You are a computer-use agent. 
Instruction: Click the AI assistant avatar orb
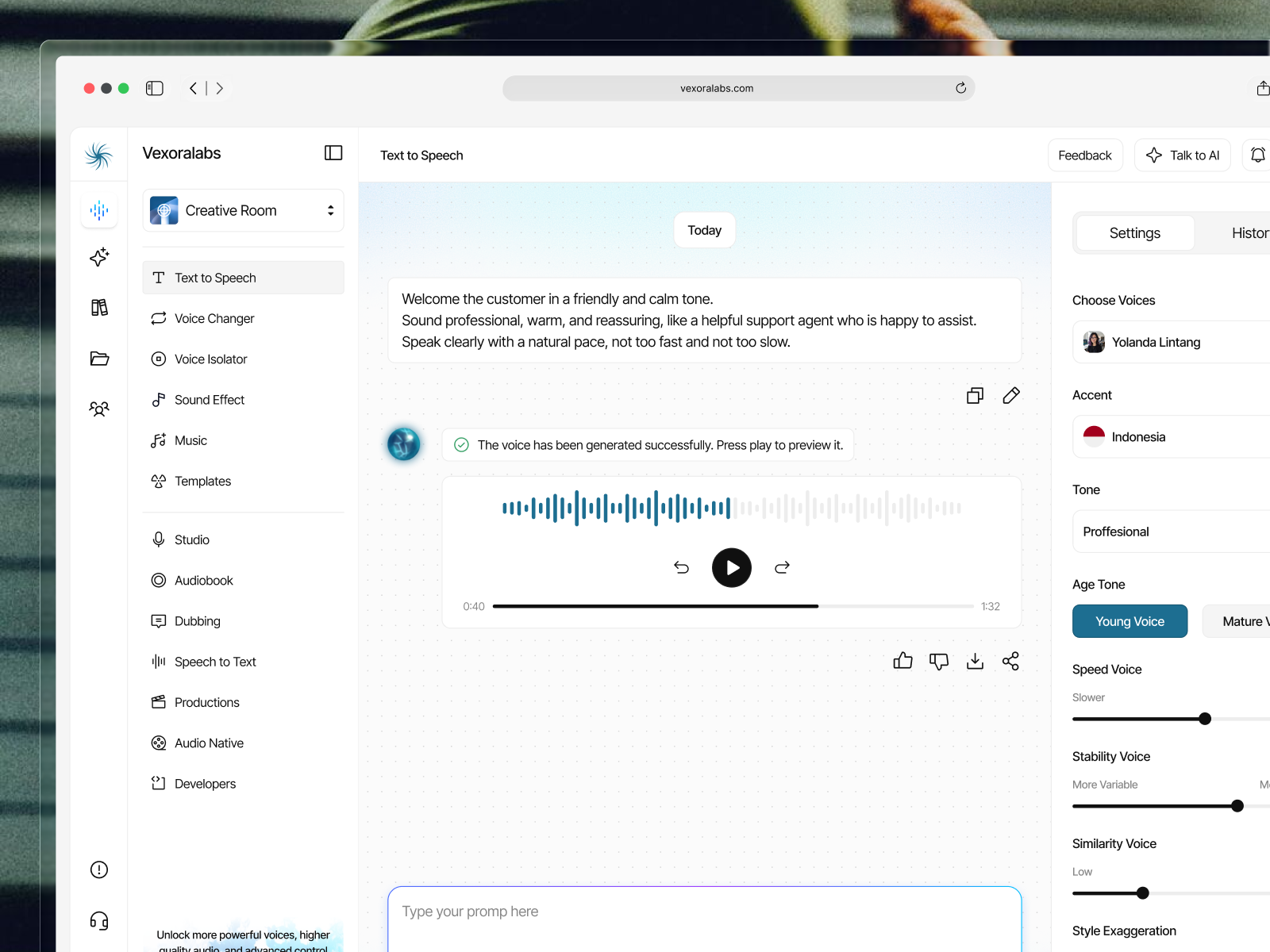pos(403,444)
